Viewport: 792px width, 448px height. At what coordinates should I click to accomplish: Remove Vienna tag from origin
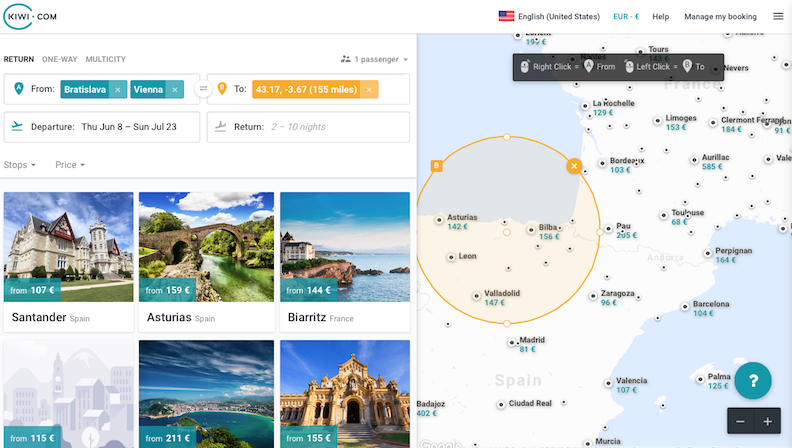click(x=175, y=89)
